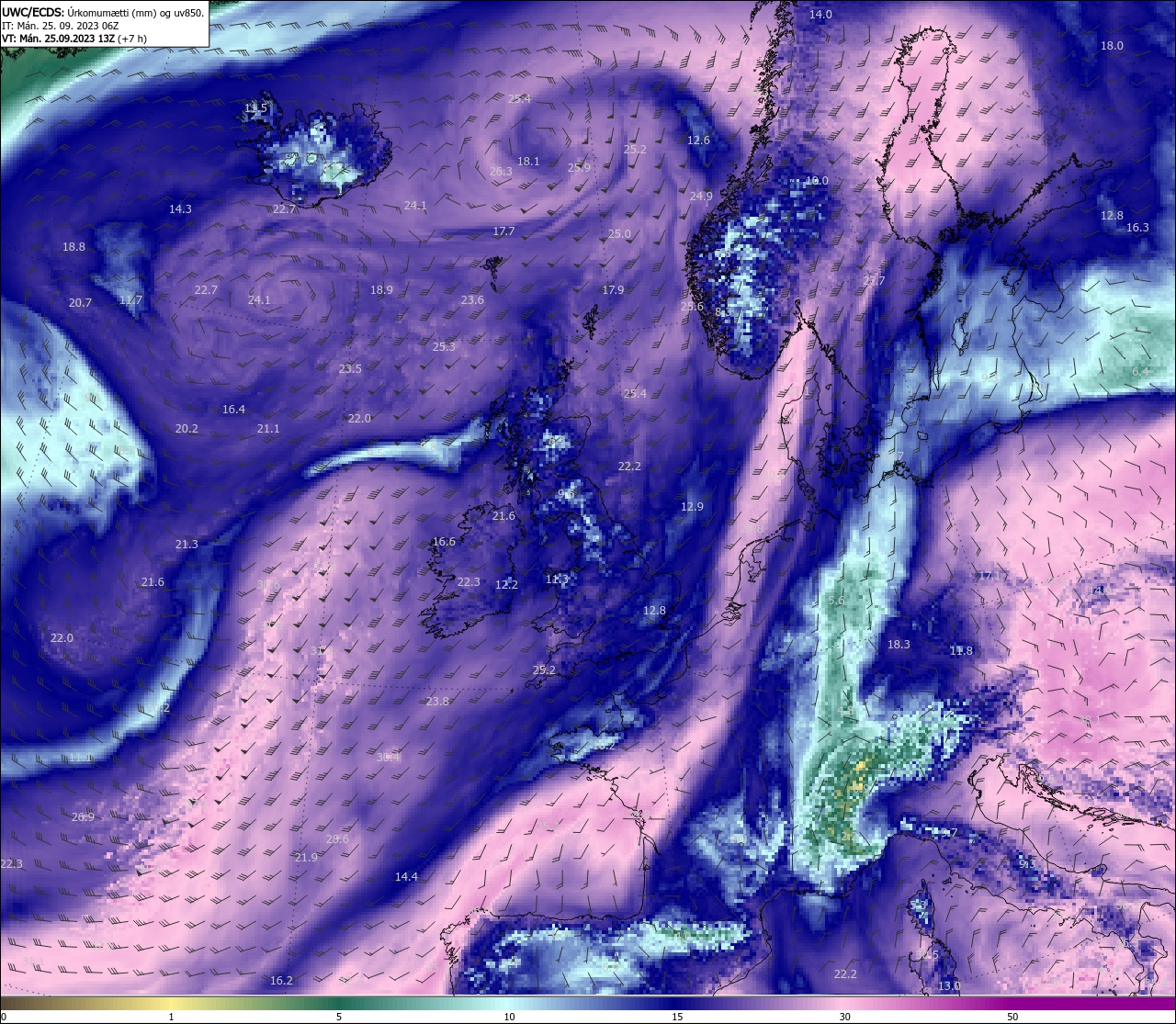
Task: Click the 'VT: Mán. 25.09.2023 13Z (+7 h)' line
Action: click(x=74, y=39)
